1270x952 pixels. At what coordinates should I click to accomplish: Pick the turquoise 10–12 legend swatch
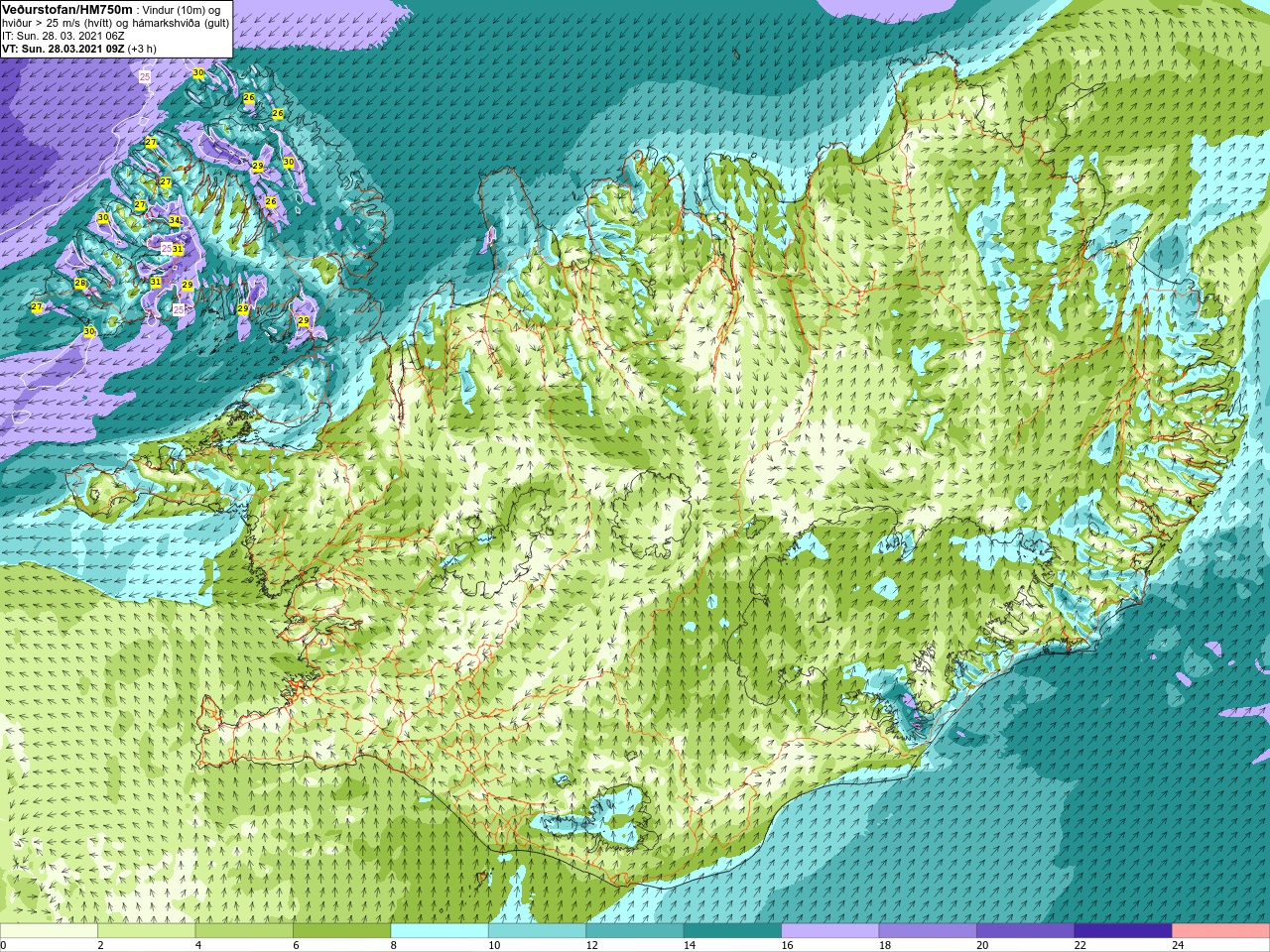pyautogui.click(x=537, y=931)
